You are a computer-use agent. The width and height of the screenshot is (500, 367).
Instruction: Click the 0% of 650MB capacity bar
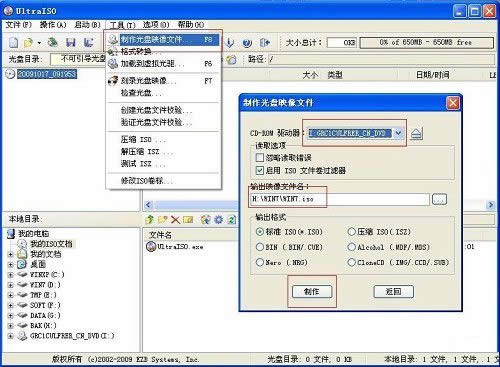(426, 43)
